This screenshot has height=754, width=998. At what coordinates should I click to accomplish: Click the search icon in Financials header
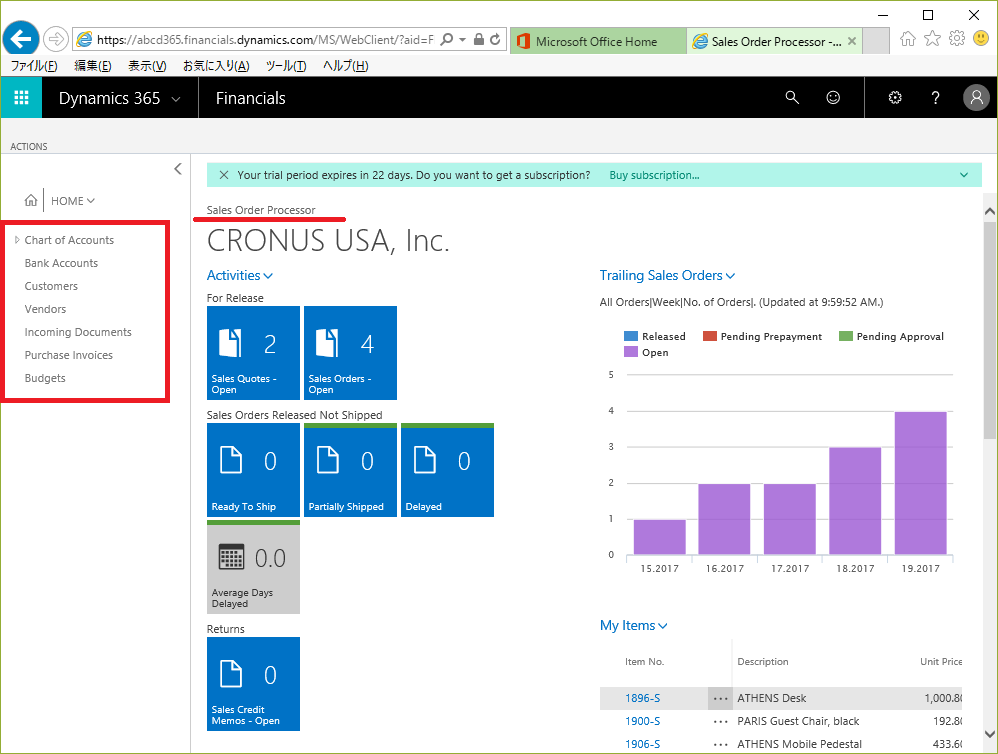tap(792, 97)
